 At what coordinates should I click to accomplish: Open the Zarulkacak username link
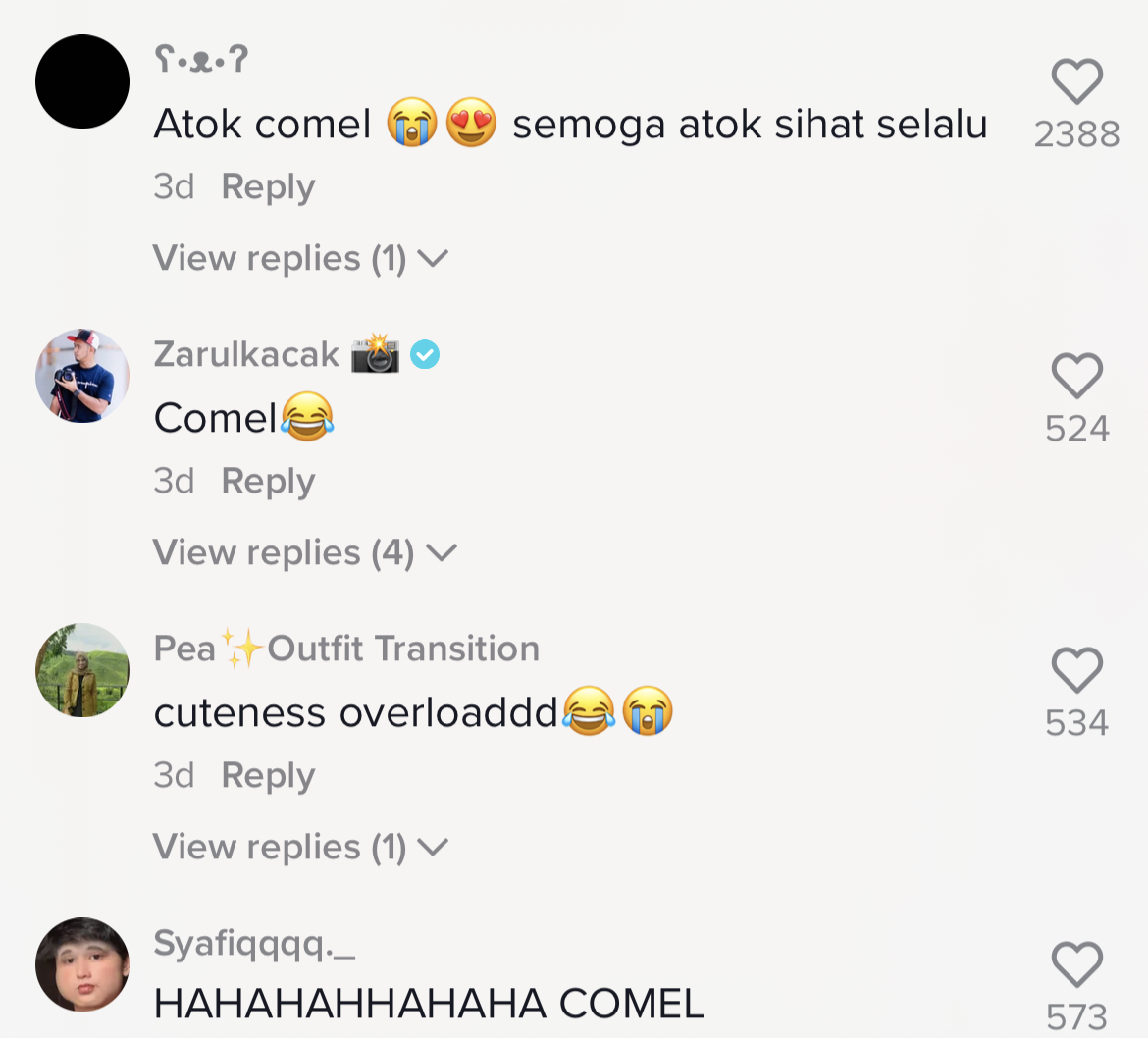(246, 354)
